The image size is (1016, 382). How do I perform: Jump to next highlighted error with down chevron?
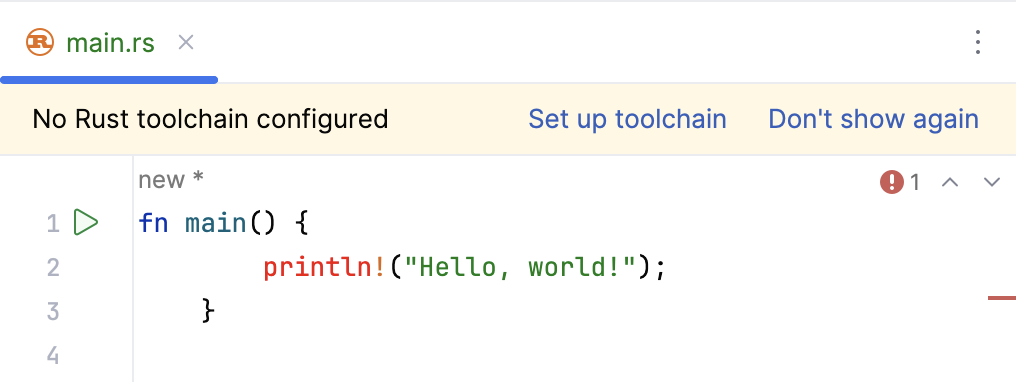[x=992, y=182]
